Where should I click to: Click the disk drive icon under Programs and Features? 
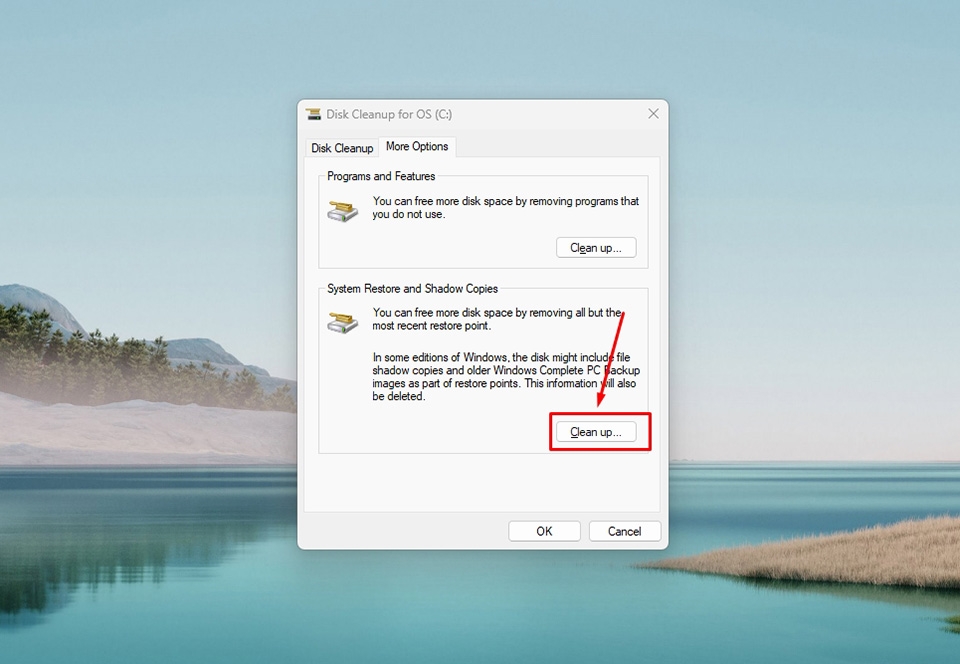pos(341,210)
